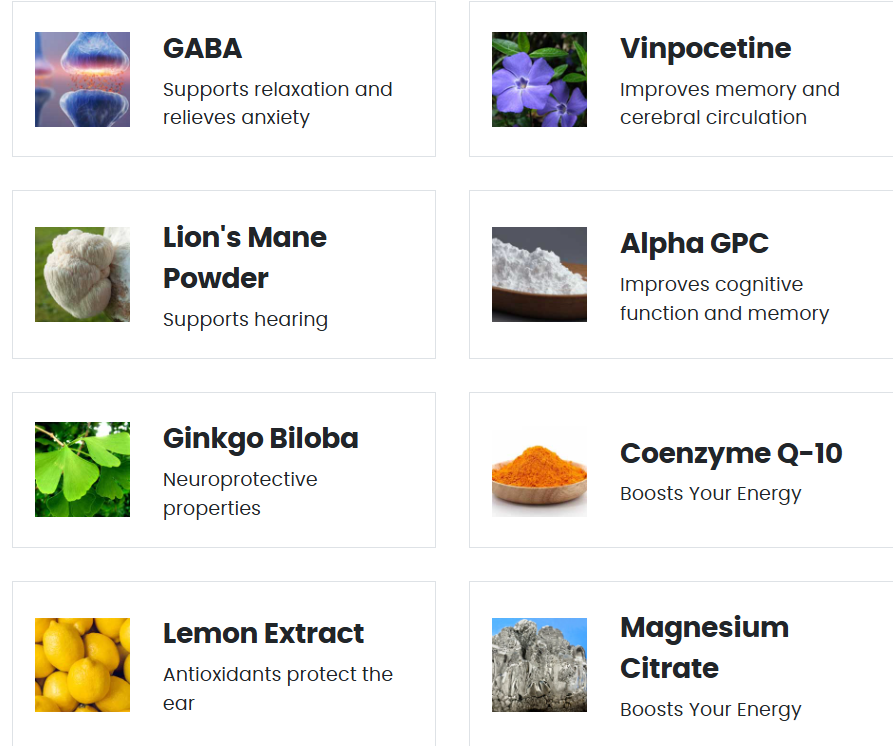Click the "Neuroprotective properties" description
Screen dimensions: 893x746
click(x=240, y=493)
